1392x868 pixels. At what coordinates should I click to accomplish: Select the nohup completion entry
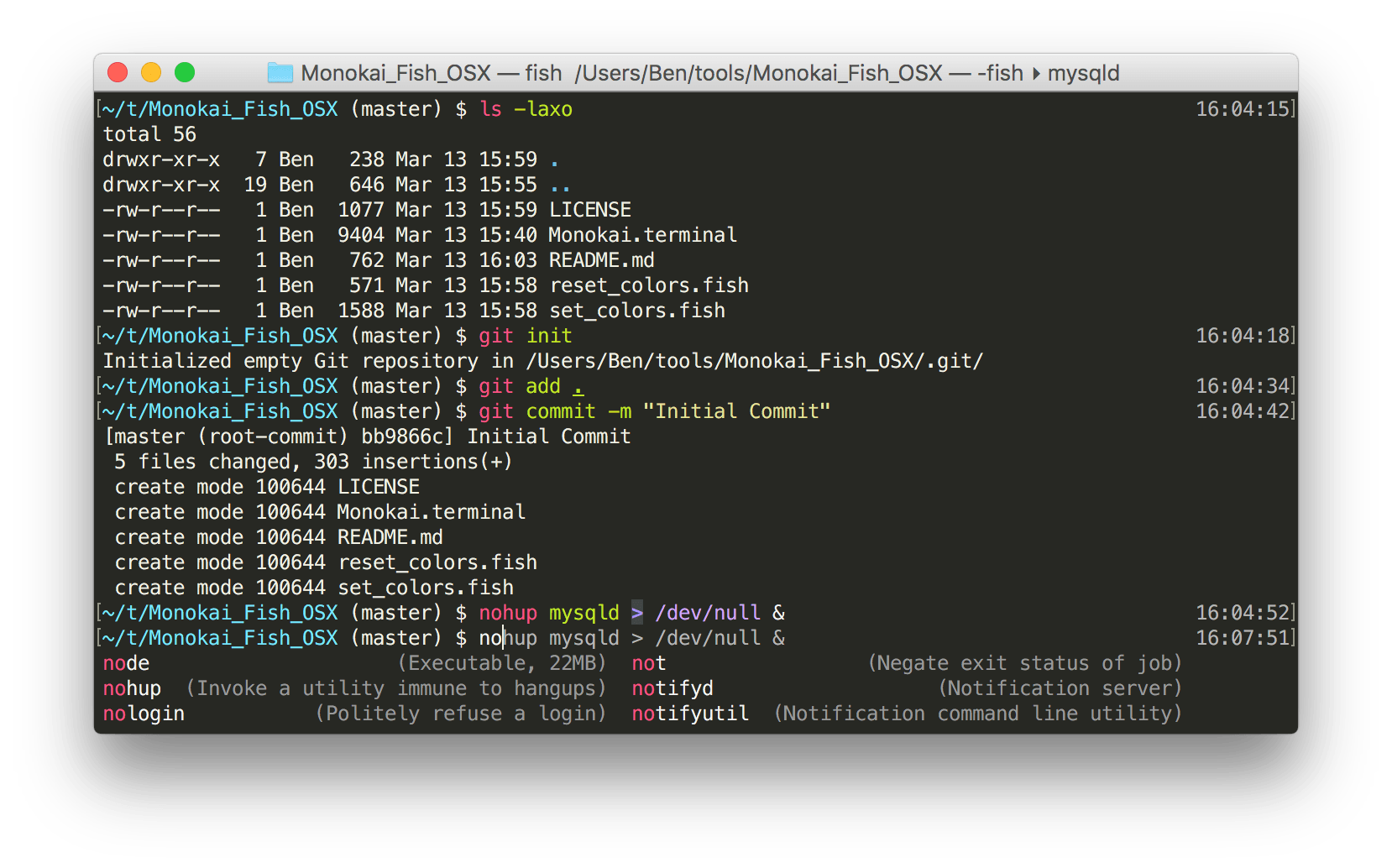tap(131, 688)
